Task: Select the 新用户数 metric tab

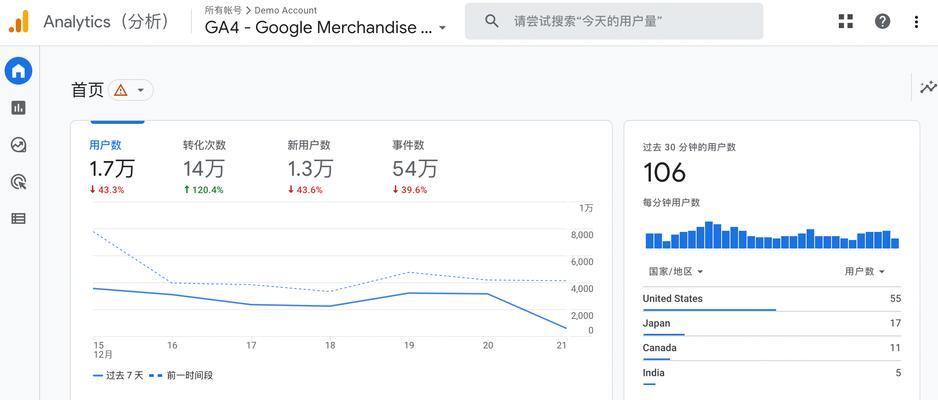Action: [x=310, y=167]
